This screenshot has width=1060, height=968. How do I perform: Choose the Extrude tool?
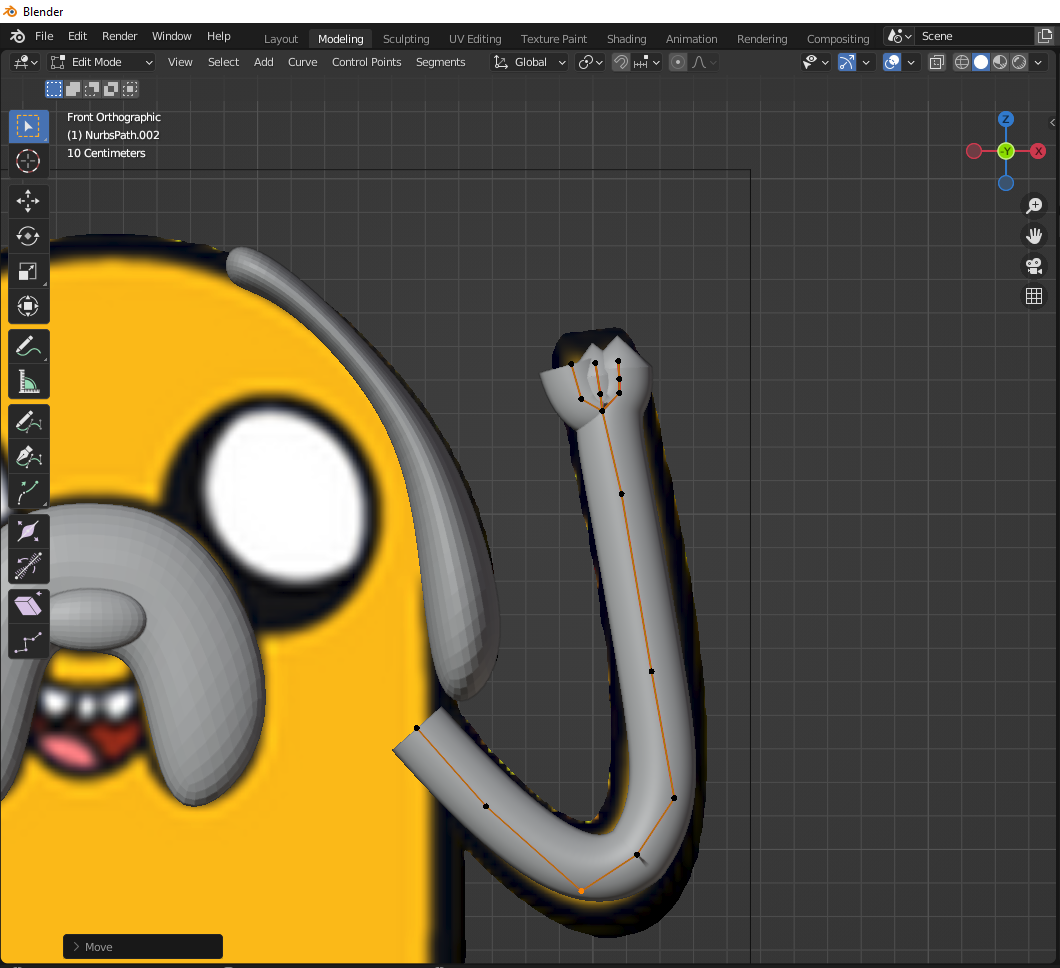point(28,492)
